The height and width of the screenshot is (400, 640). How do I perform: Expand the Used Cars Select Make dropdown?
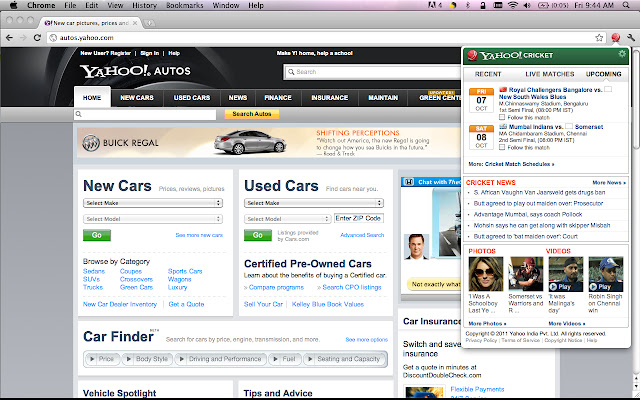pos(313,203)
